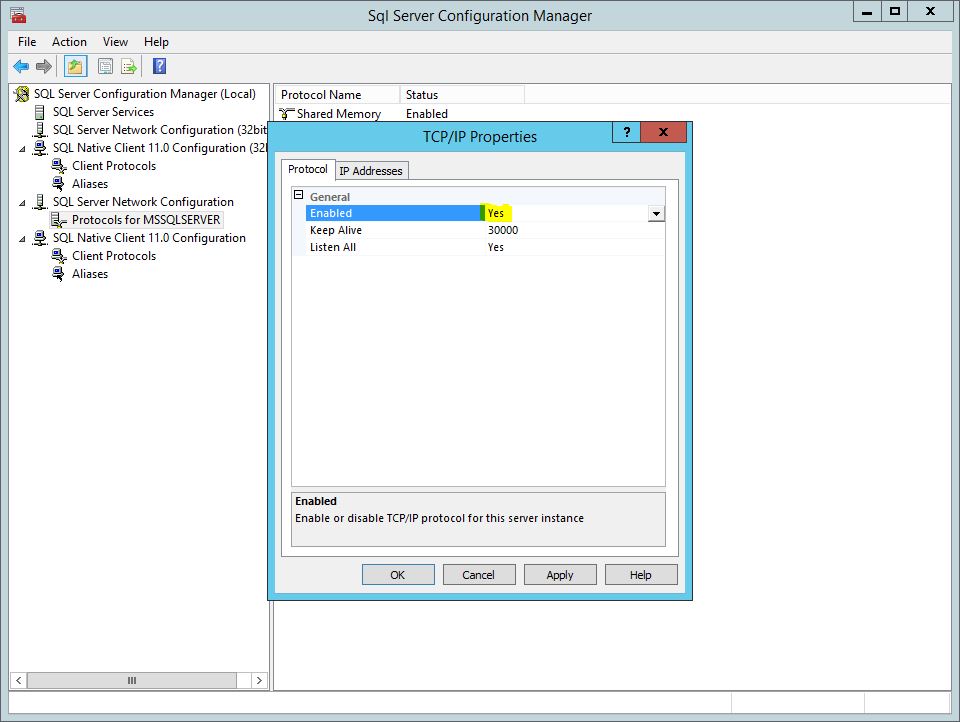Screen dimensions: 960x722
Task: Select the Enabled property row
Action: (x=485, y=213)
